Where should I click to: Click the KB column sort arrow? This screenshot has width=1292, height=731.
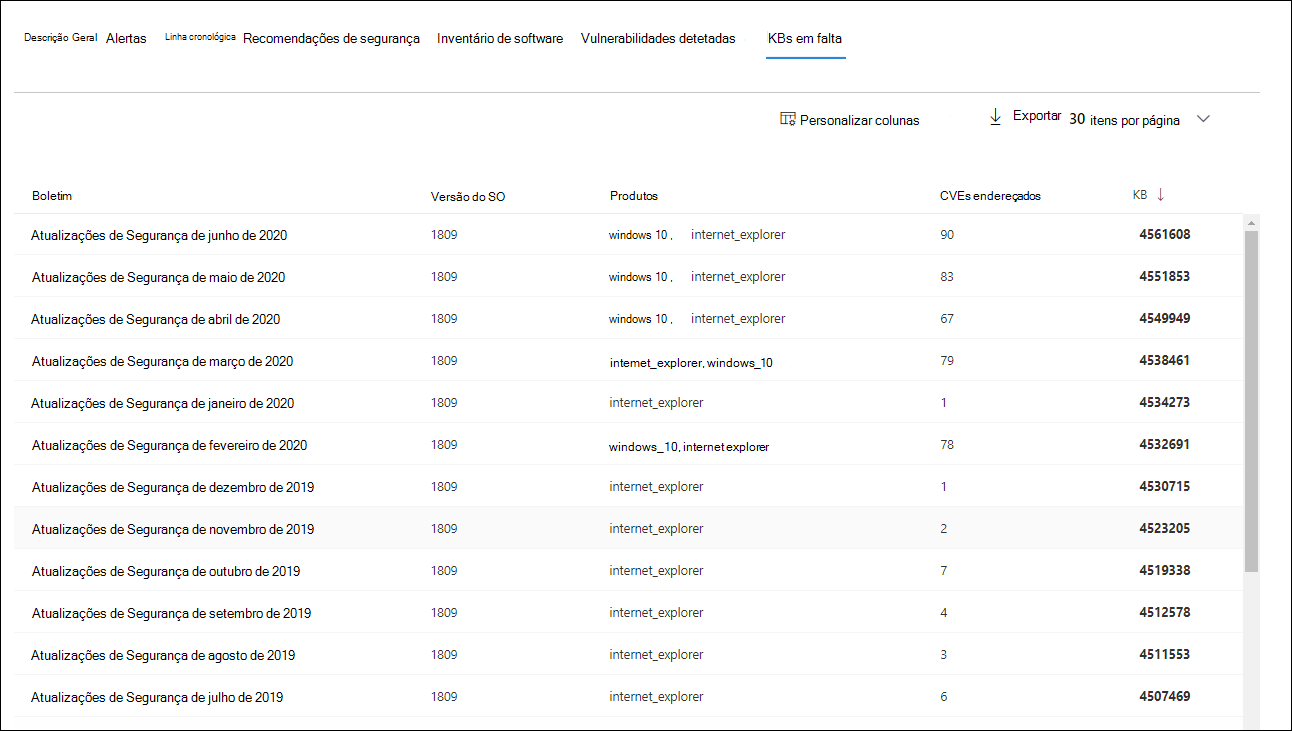coord(1160,195)
